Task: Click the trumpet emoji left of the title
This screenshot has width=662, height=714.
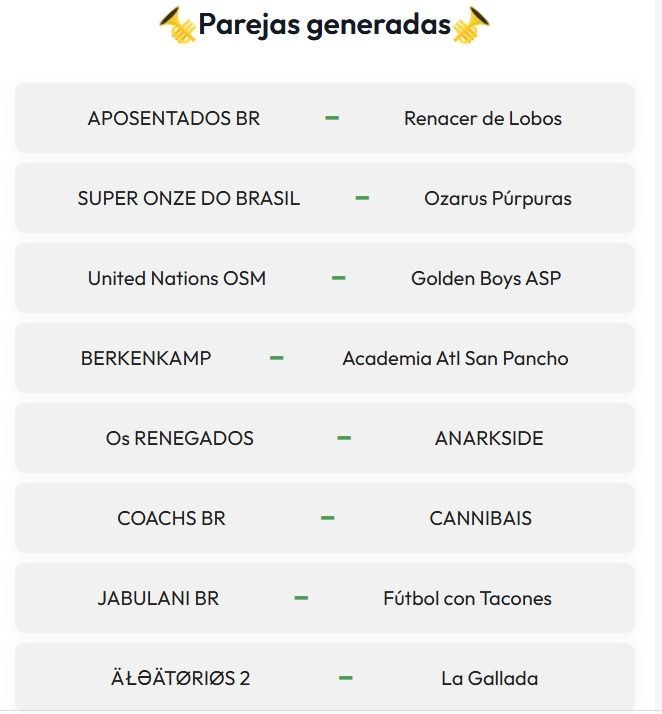Action: pyautogui.click(x=177, y=24)
